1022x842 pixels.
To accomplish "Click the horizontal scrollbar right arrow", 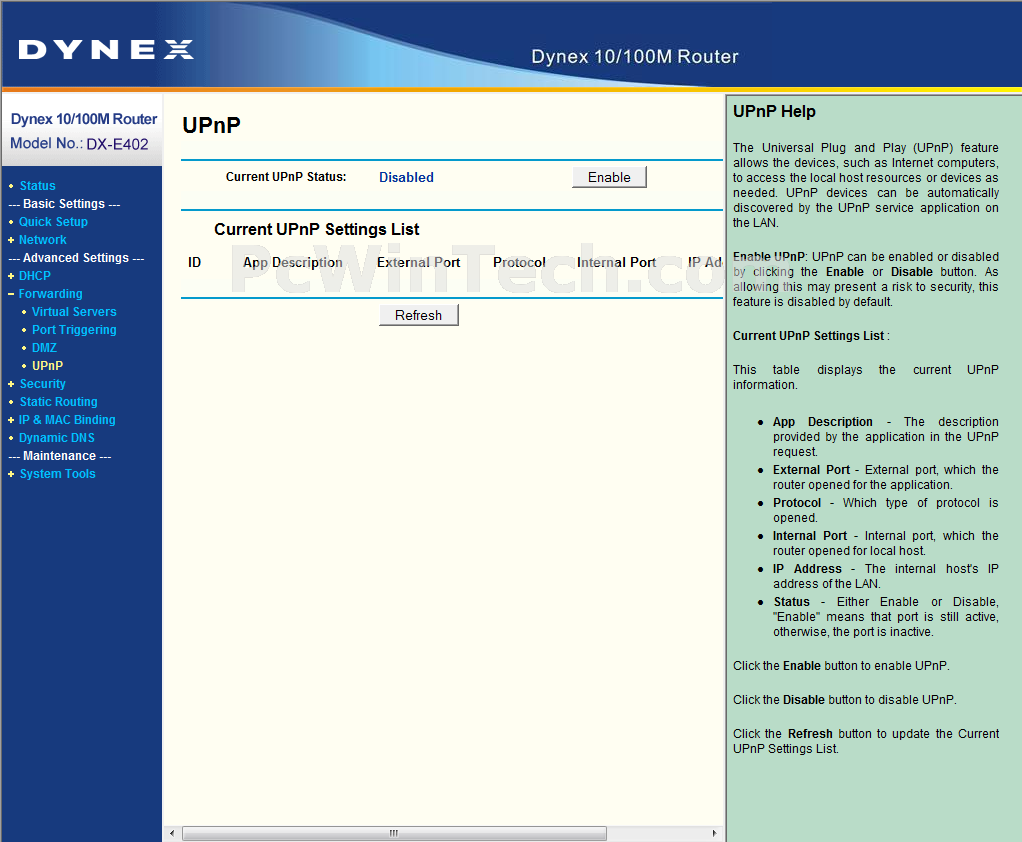I will pos(714,833).
